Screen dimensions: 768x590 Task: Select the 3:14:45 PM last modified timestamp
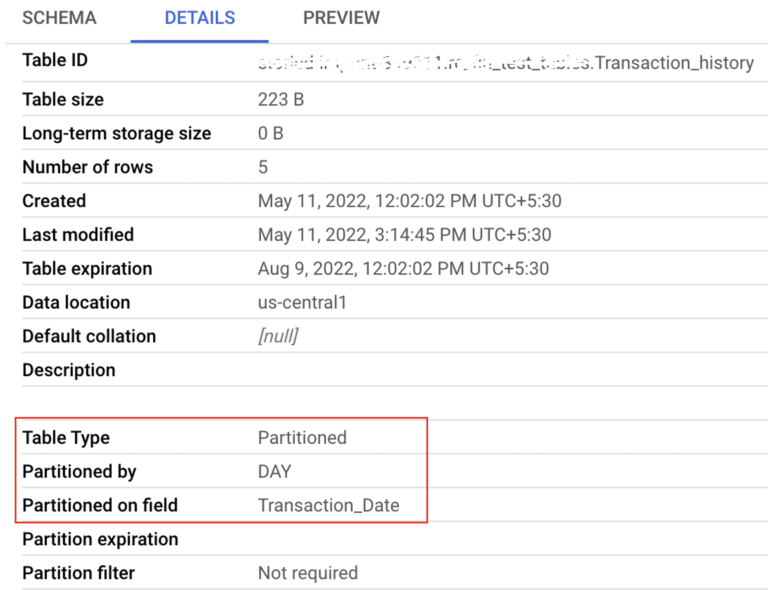tap(405, 235)
